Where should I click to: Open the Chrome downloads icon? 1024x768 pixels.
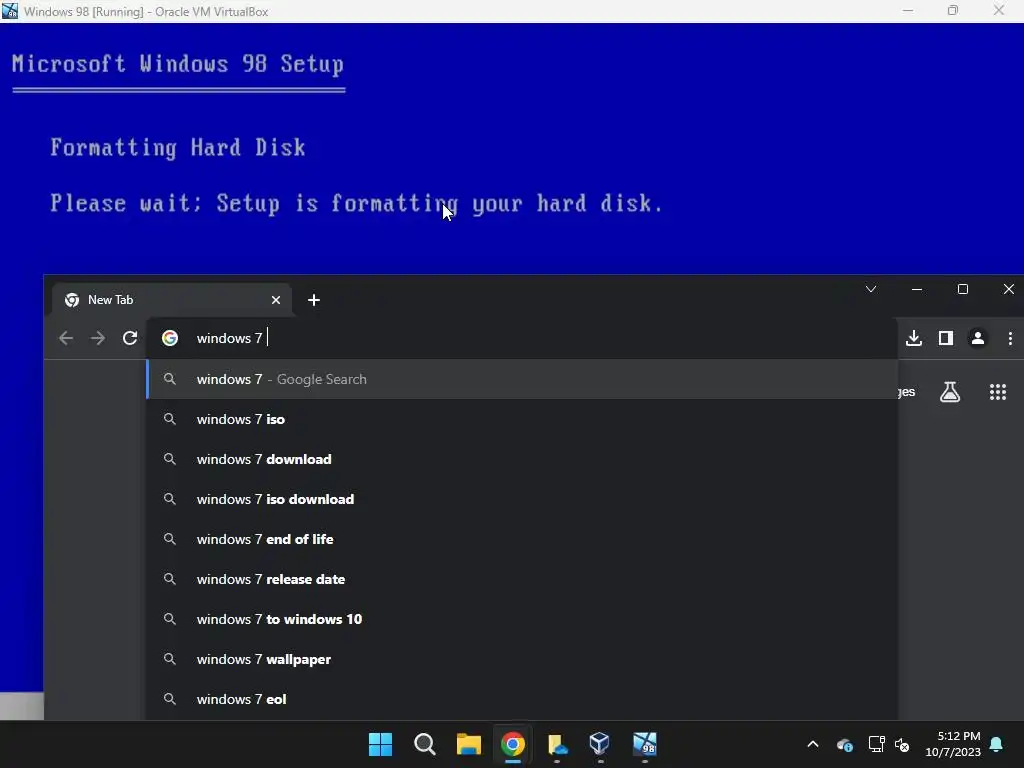[914, 338]
